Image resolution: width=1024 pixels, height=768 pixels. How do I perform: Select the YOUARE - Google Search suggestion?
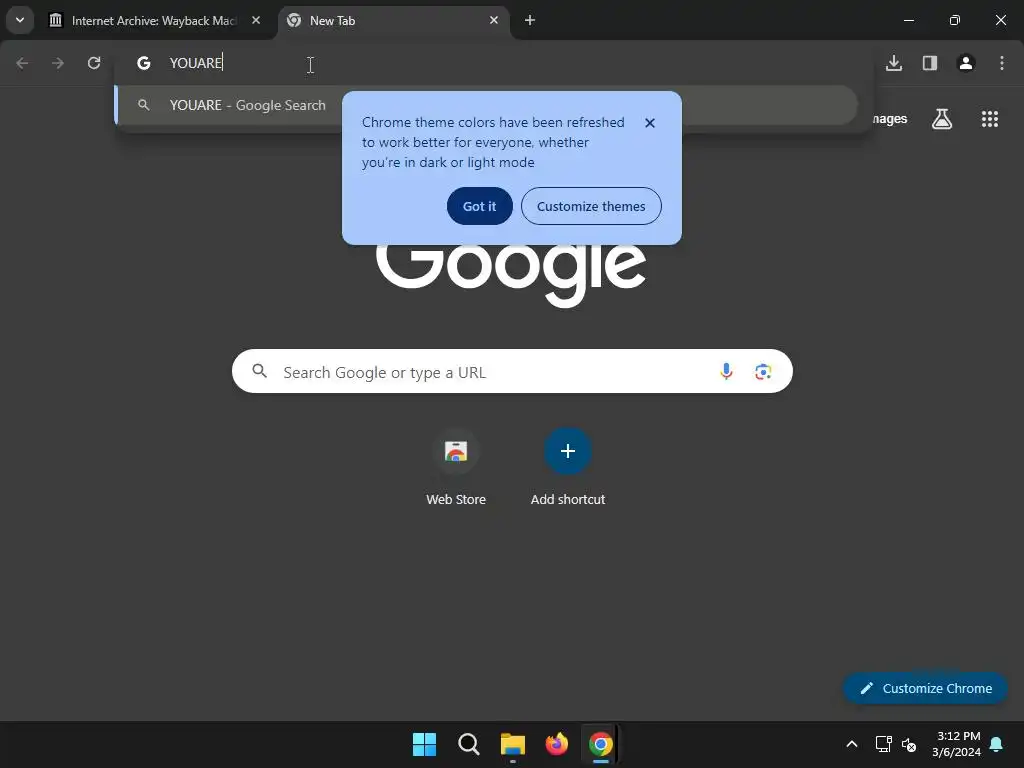487,105
